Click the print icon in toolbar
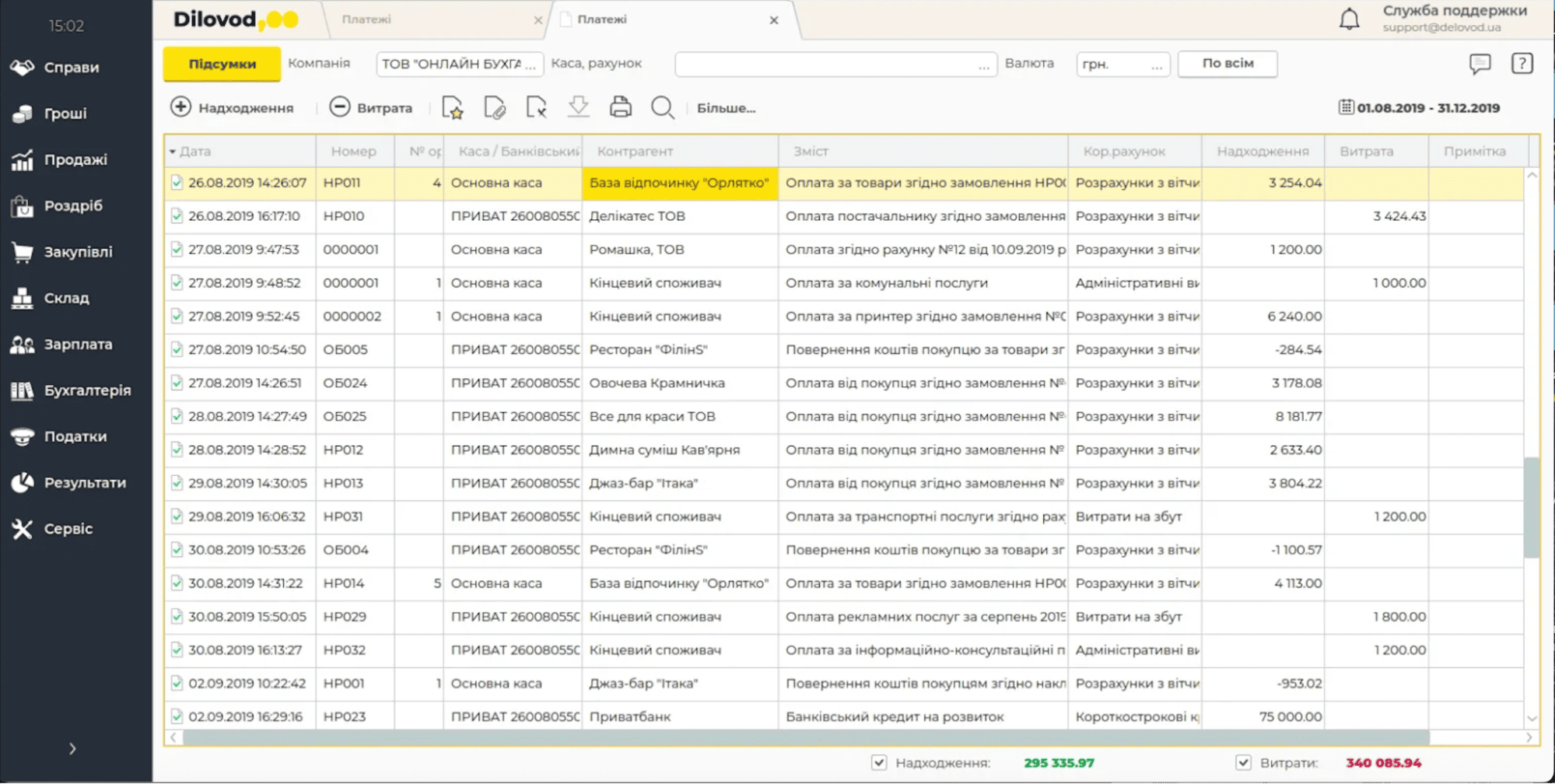 click(x=620, y=107)
